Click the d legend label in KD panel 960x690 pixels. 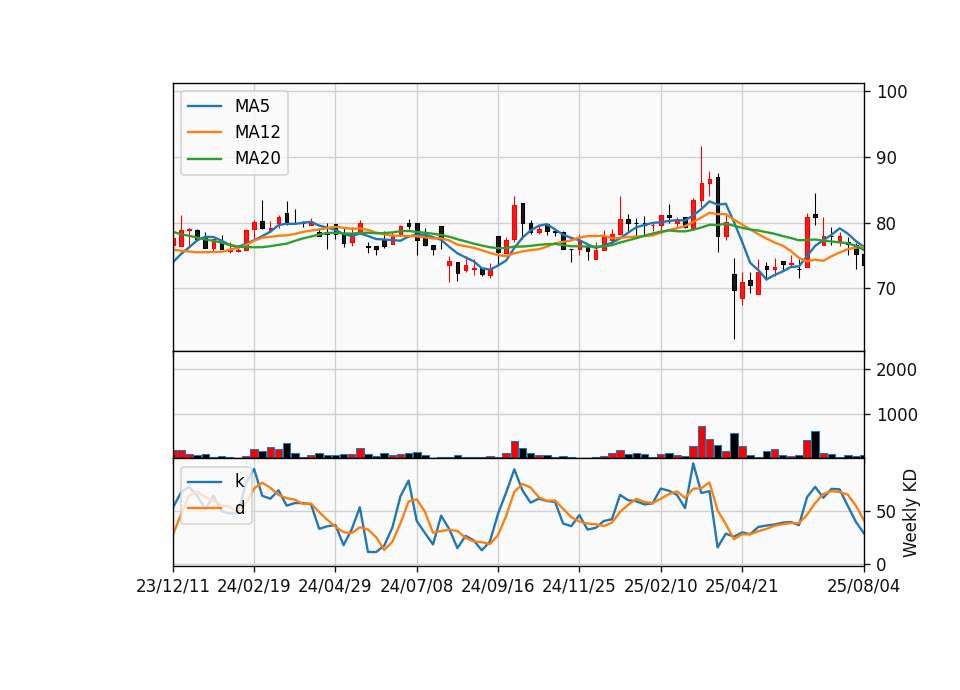239,508
